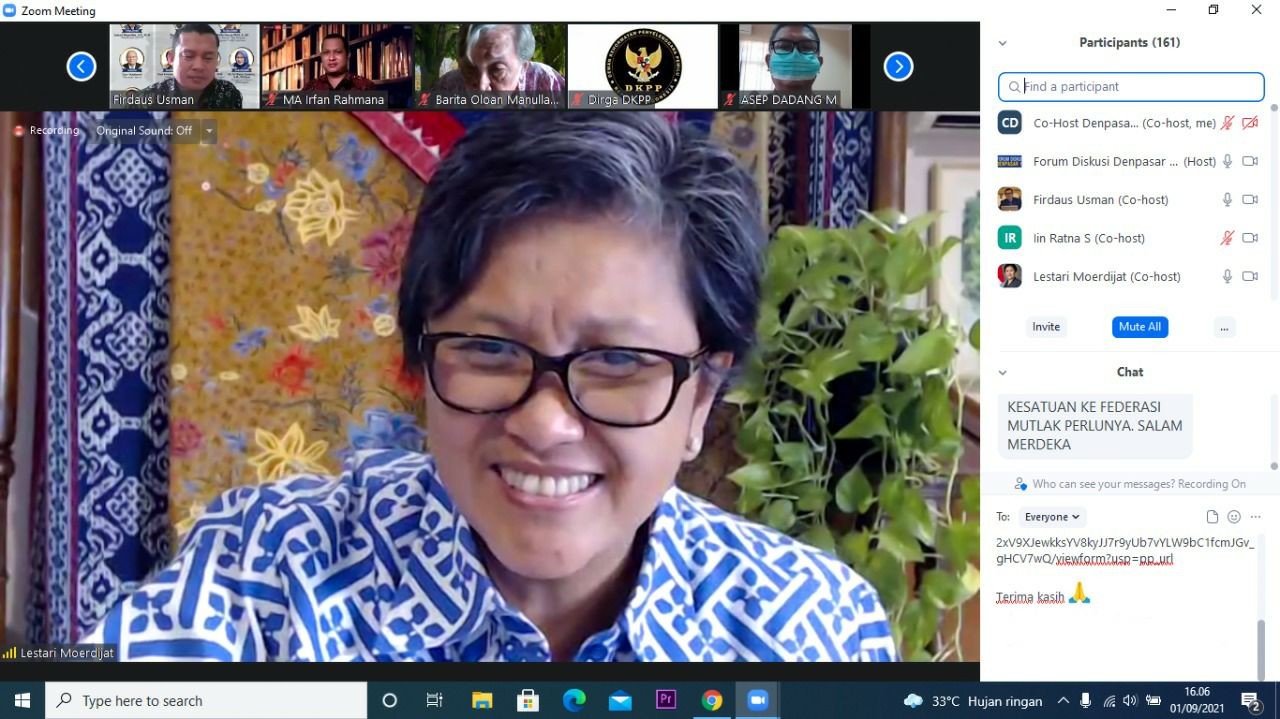Viewport: 1280px width, 719px height.
Task: Open the notification center icon
Action: [x=1251, y=701]
